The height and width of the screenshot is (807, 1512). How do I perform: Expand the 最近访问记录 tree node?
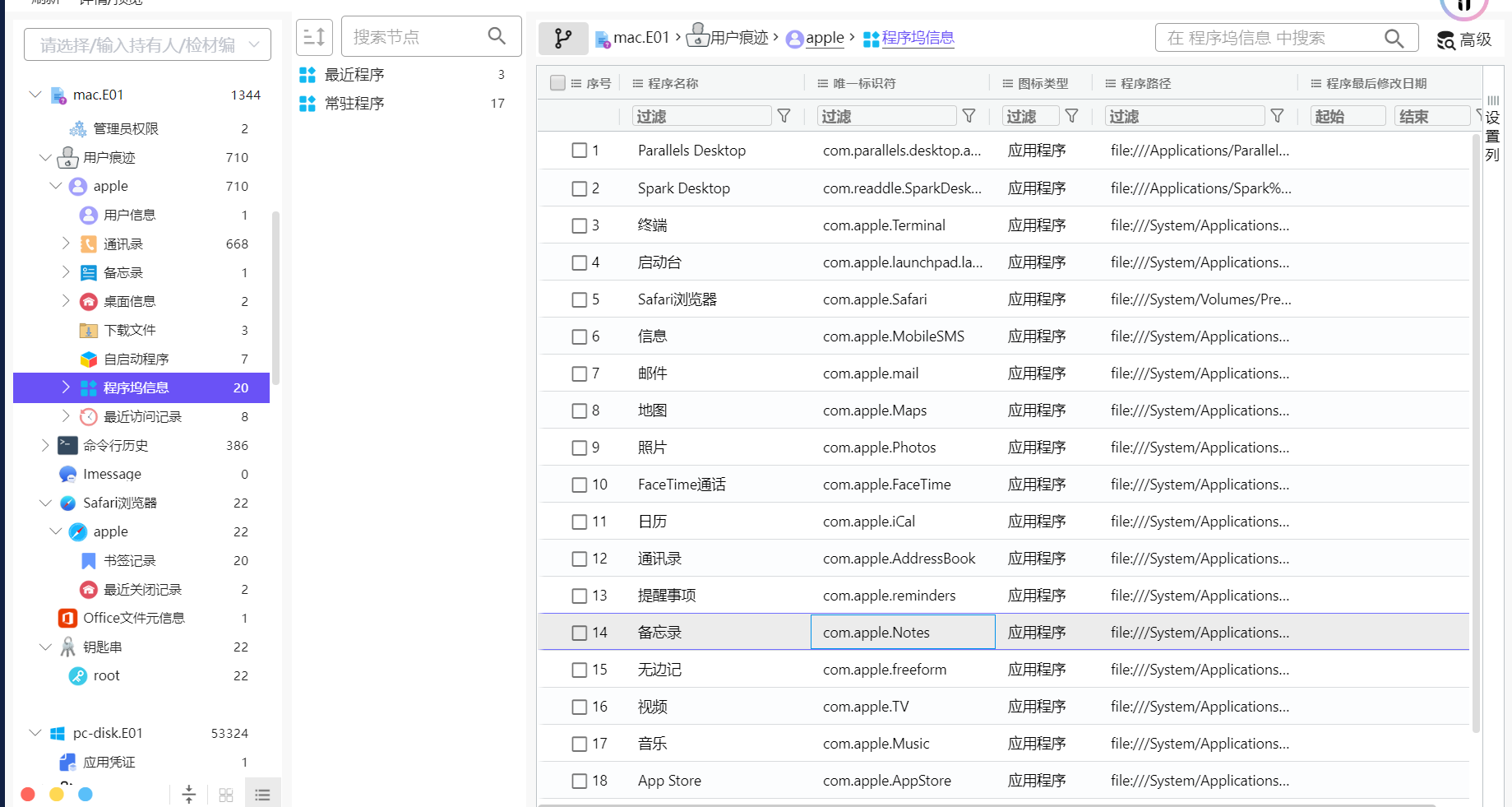click(x=66, y=416)
